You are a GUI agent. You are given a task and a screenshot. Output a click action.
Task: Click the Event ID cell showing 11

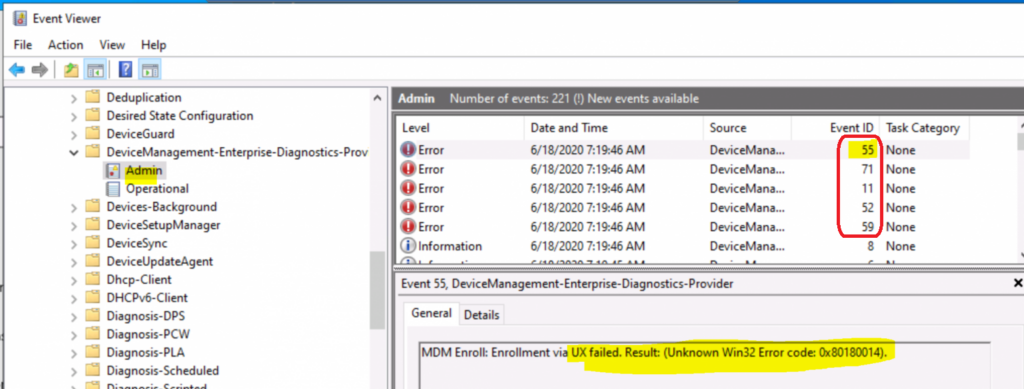[867, 189]
